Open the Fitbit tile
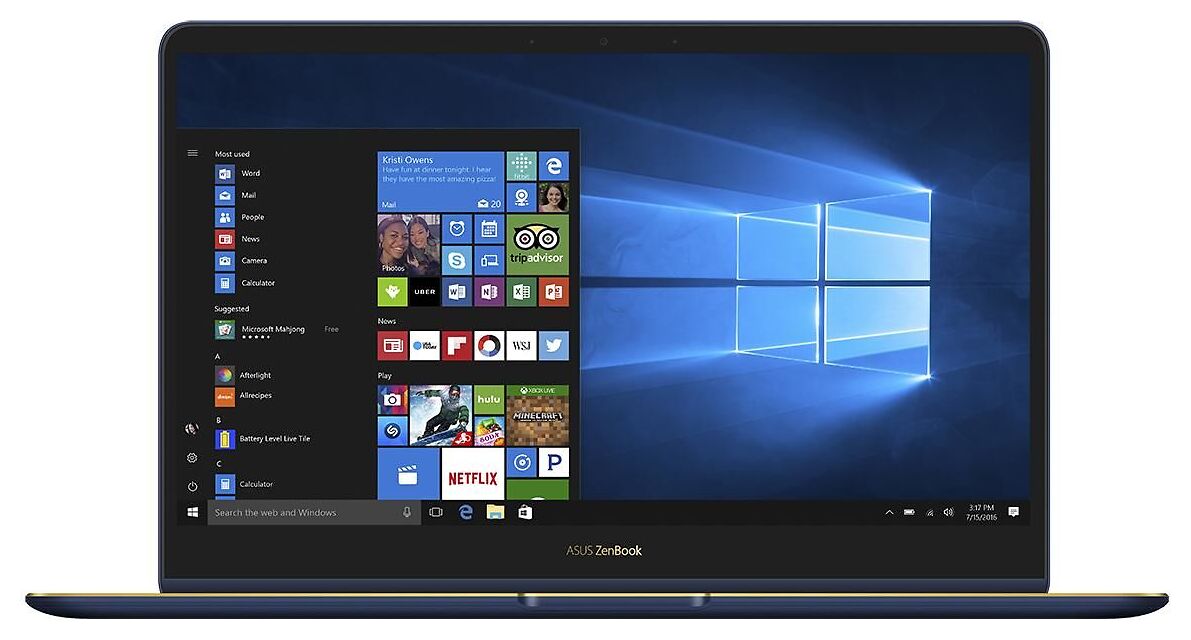Screen dimensions: 1191x640 521,166
